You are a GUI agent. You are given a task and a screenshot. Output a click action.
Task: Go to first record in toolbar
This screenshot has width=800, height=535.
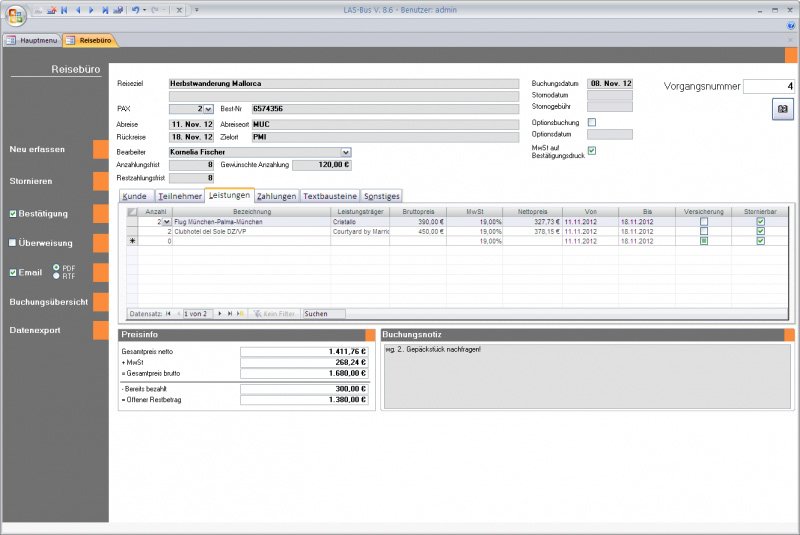[65, 9]
